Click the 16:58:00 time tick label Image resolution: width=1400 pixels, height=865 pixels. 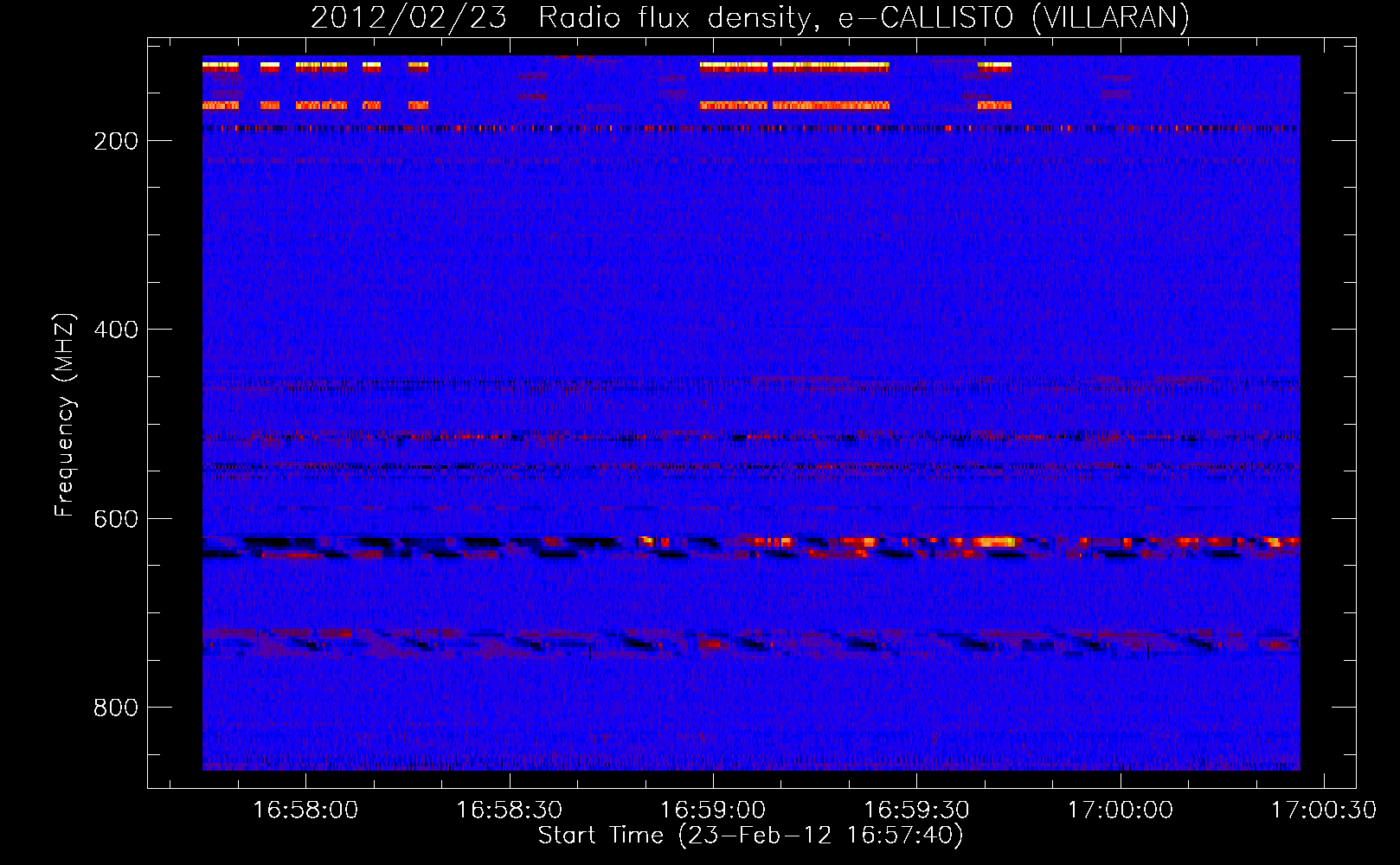pos(305,811)
